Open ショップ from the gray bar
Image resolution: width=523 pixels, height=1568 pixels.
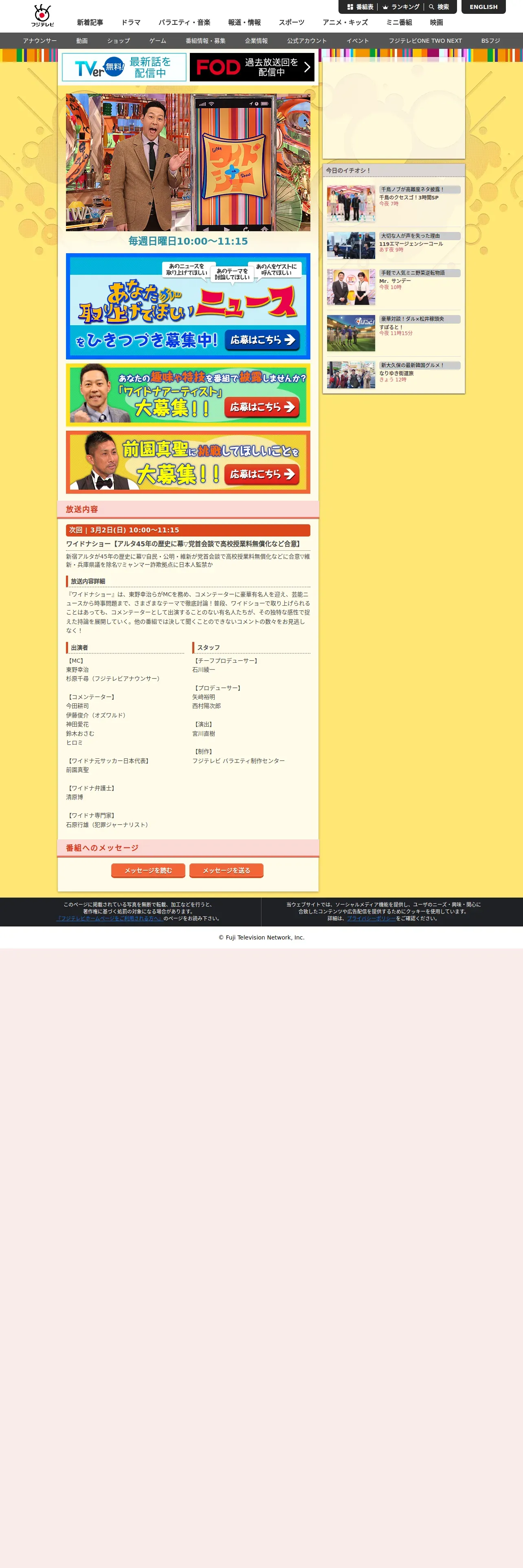(119, 41)
